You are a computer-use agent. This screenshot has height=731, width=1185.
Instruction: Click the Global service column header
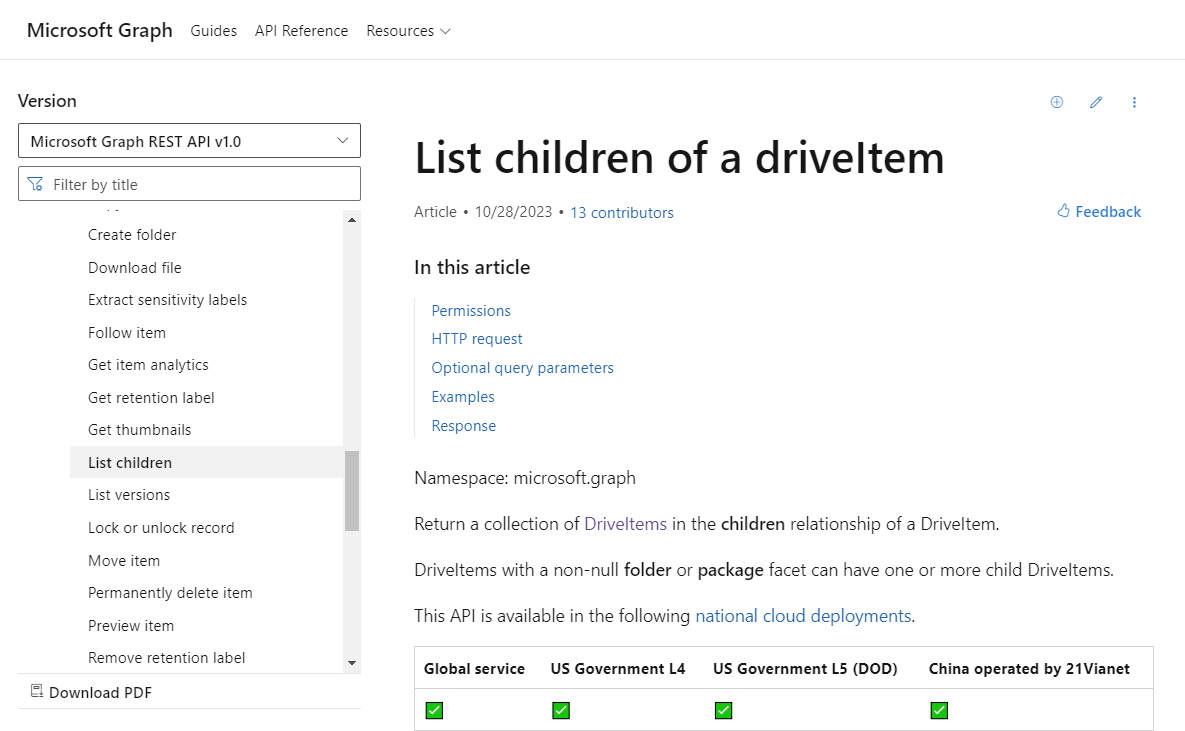474,668
